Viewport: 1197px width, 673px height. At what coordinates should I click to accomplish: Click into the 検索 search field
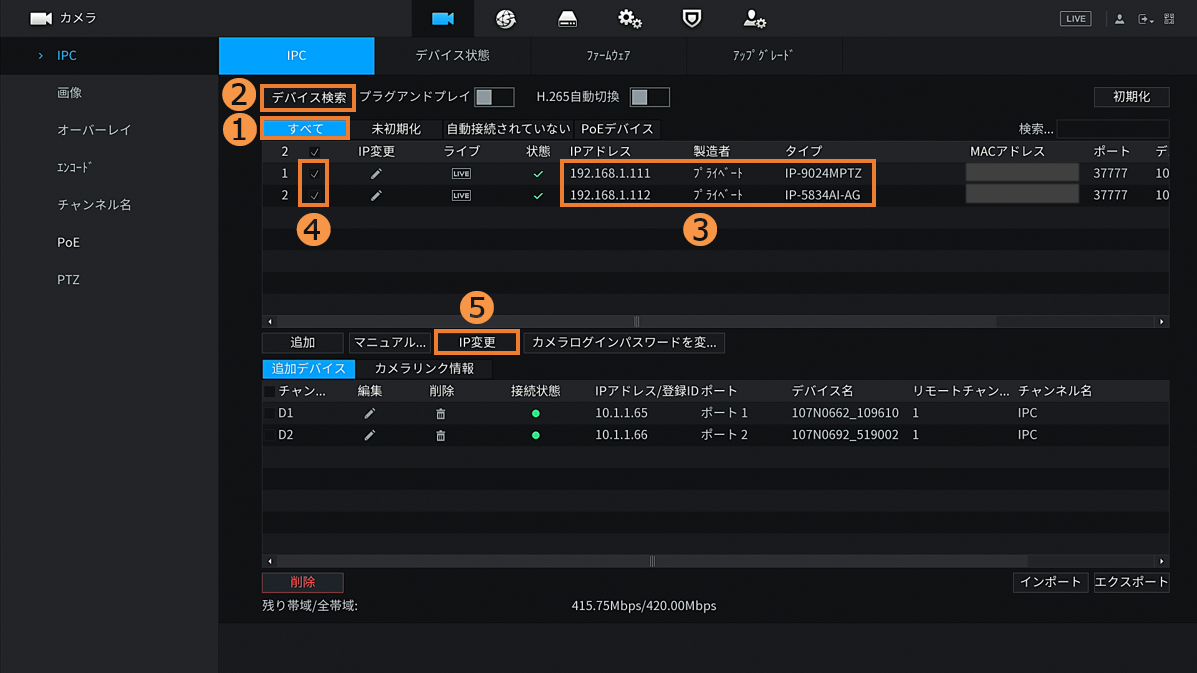click(1112, 129)
